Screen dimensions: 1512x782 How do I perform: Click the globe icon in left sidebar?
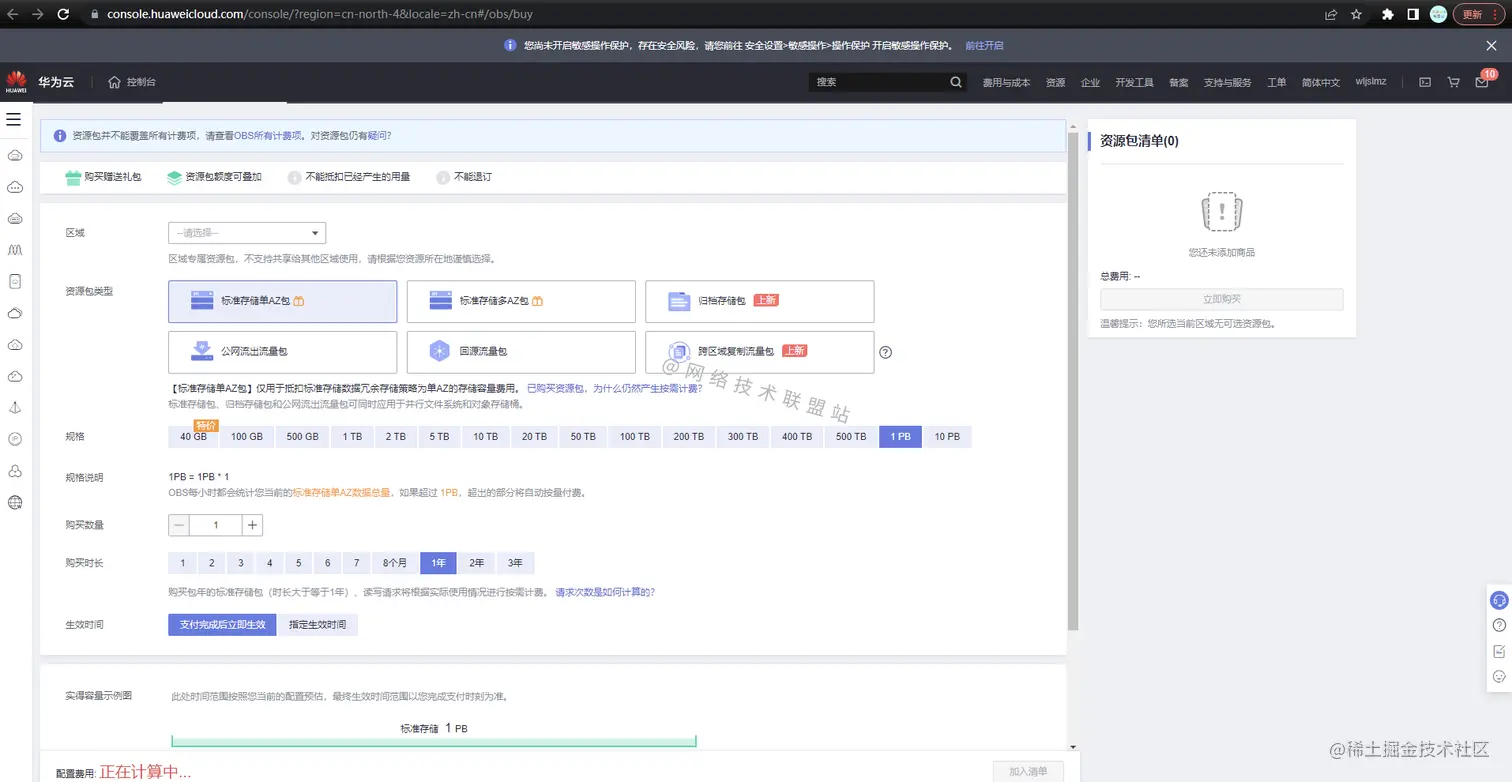tap(15, 502)
